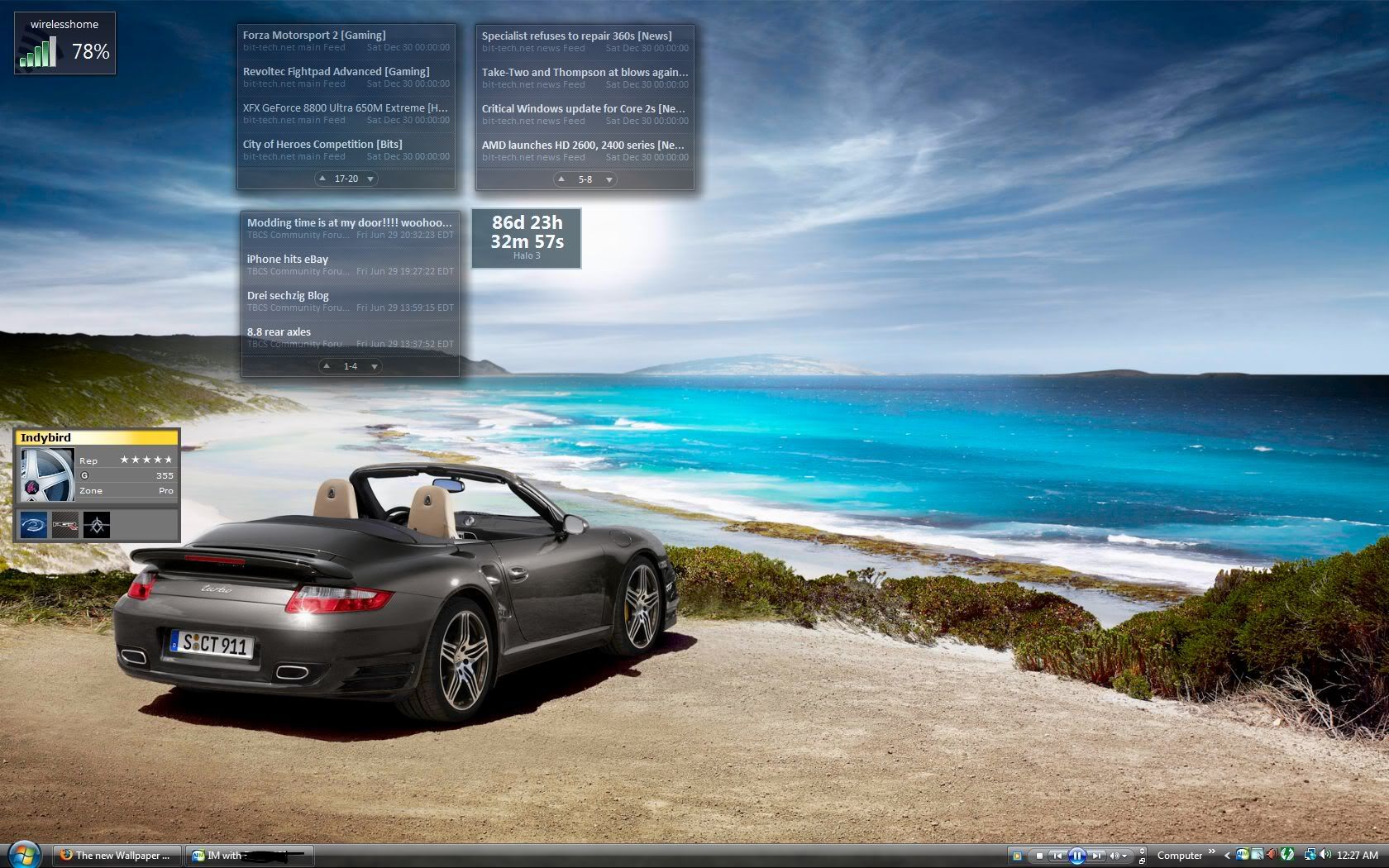Open the Computer toolbar label
This screenshot has height=868, width=1389.
(1180, 856)
